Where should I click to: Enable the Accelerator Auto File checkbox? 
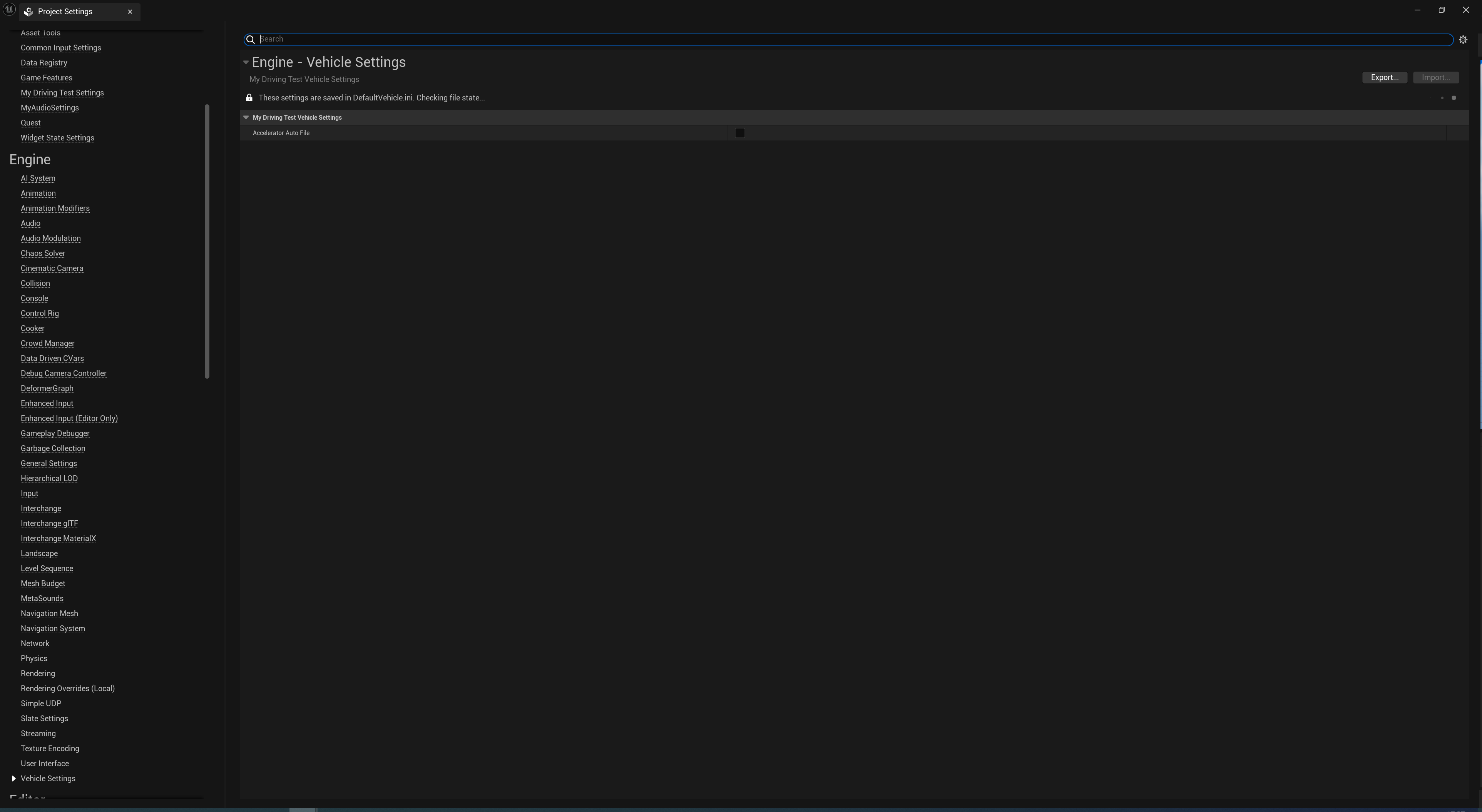point(740,133)
